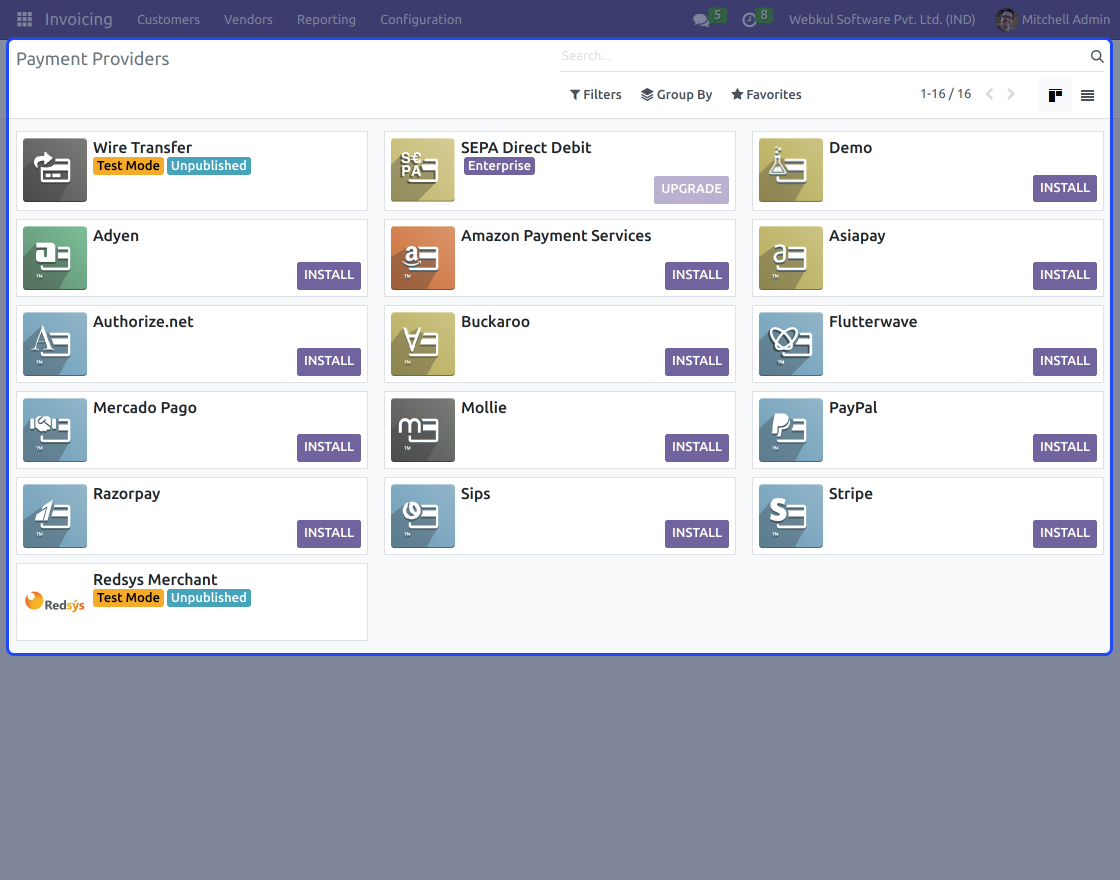Screen dimensions: 1120x880
Task: Click Wire Transfer's Unpublished badge
Action: coord(209,166)
